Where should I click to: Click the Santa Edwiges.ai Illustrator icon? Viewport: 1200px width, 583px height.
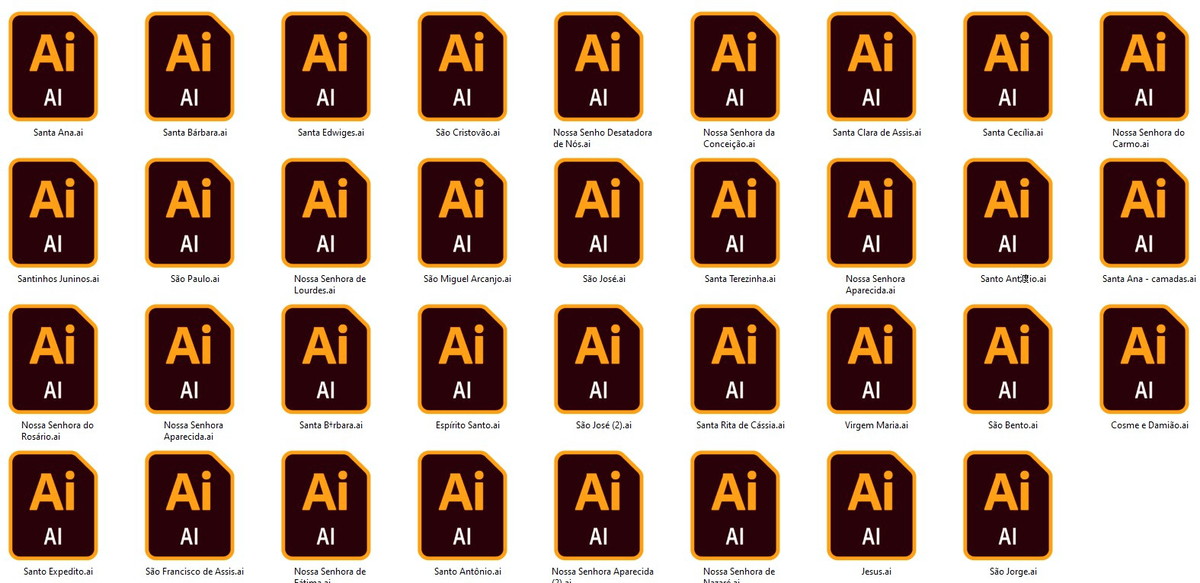click(x=326, y=66)
